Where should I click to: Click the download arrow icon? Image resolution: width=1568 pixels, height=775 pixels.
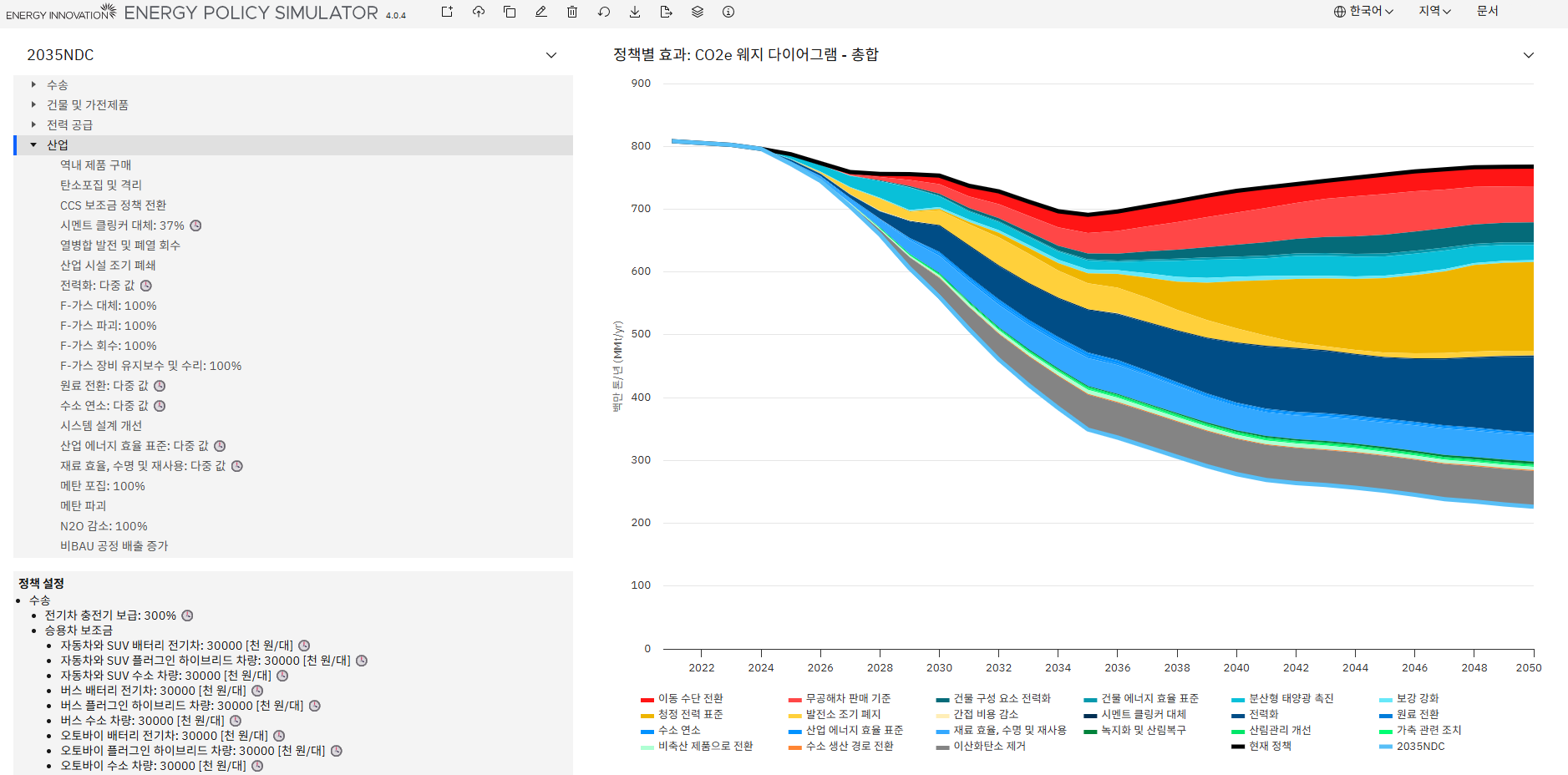click(x=635, y=12)
